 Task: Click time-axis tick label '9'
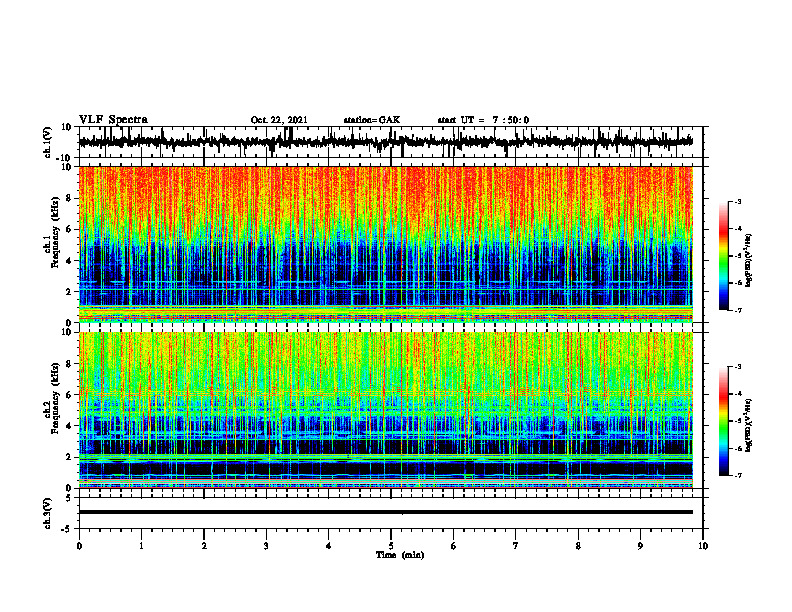tap(640, 546)
